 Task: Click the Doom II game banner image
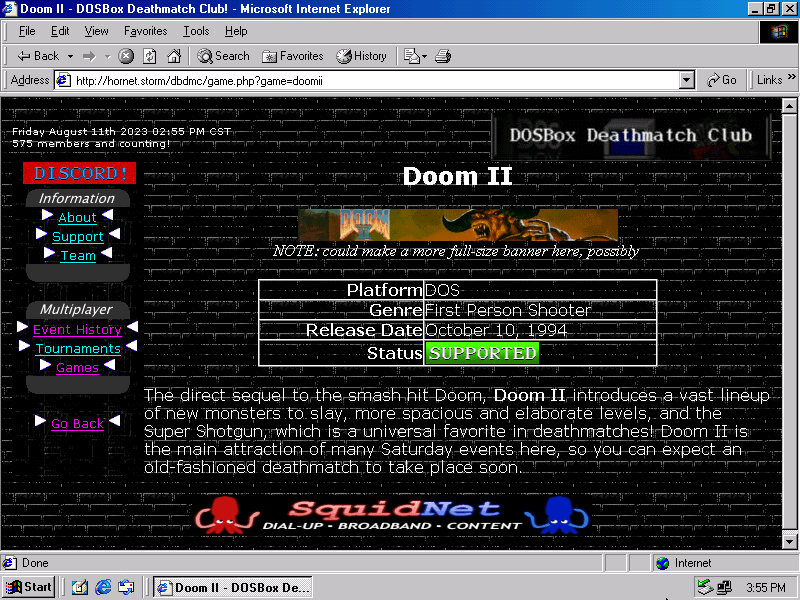click(458, 224)
